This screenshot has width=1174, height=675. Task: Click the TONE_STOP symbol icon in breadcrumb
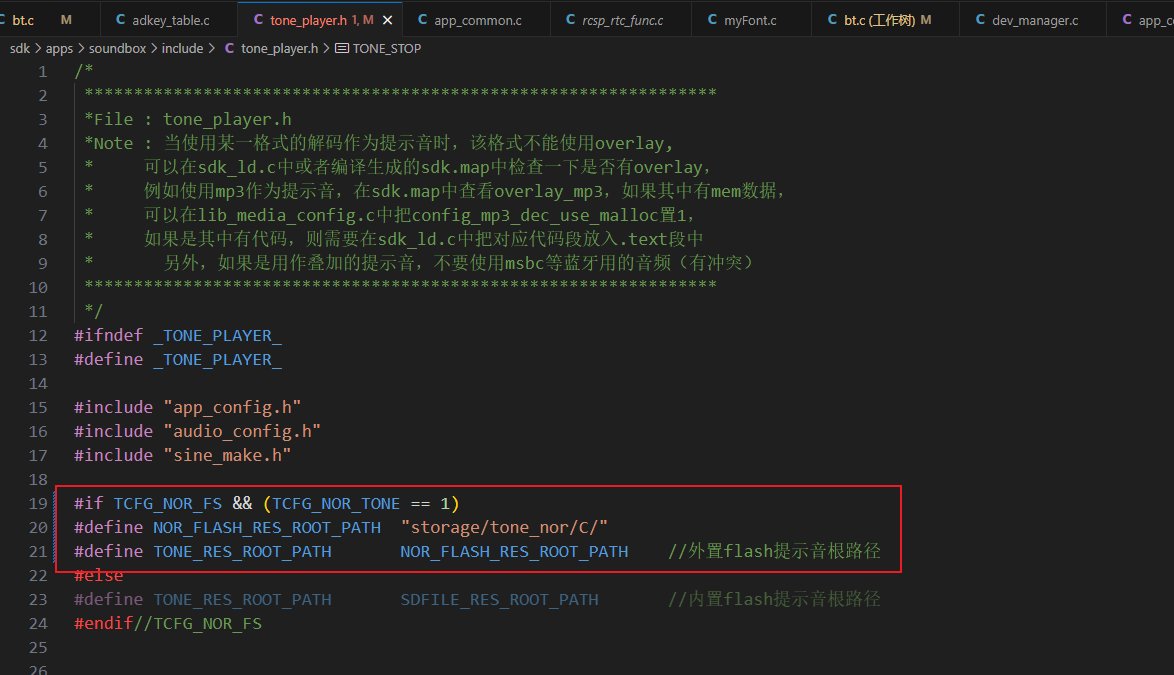pyautogui.click(x=341, y=49)
